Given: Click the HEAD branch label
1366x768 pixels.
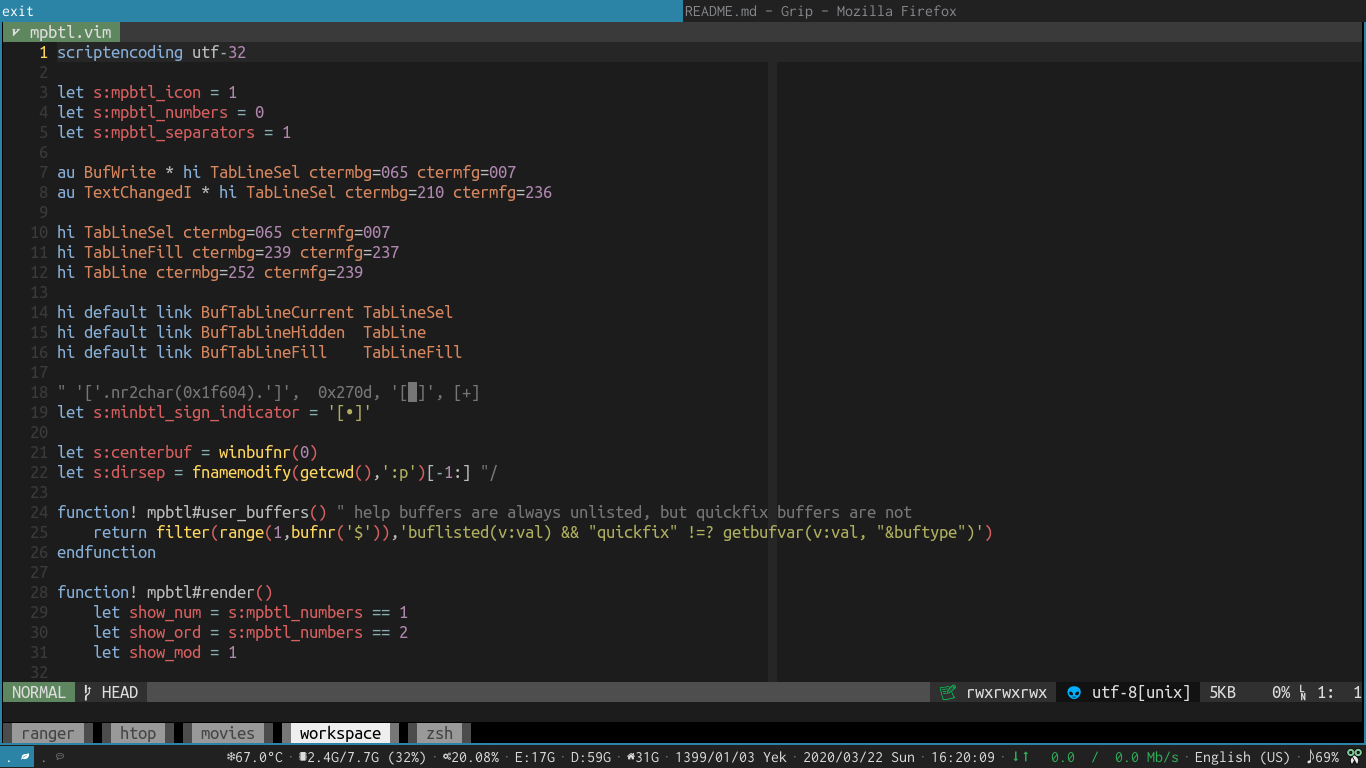Looking at the screenshot, I should (x=120, y=692).
